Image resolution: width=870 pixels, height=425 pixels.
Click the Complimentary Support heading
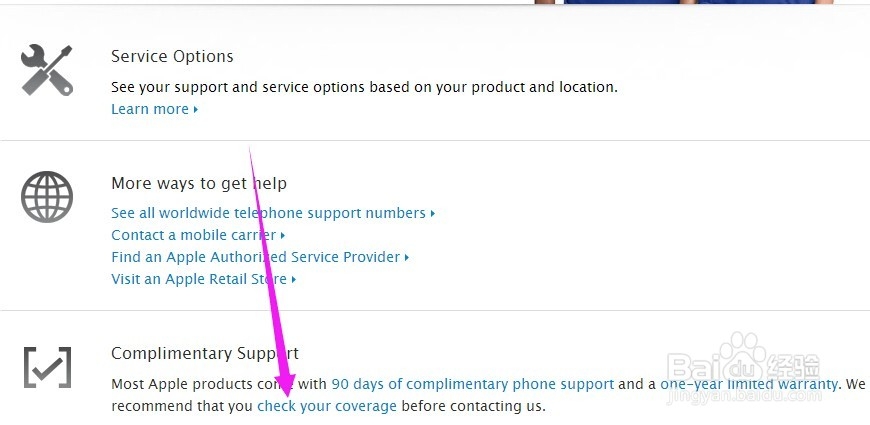[204, 353]
